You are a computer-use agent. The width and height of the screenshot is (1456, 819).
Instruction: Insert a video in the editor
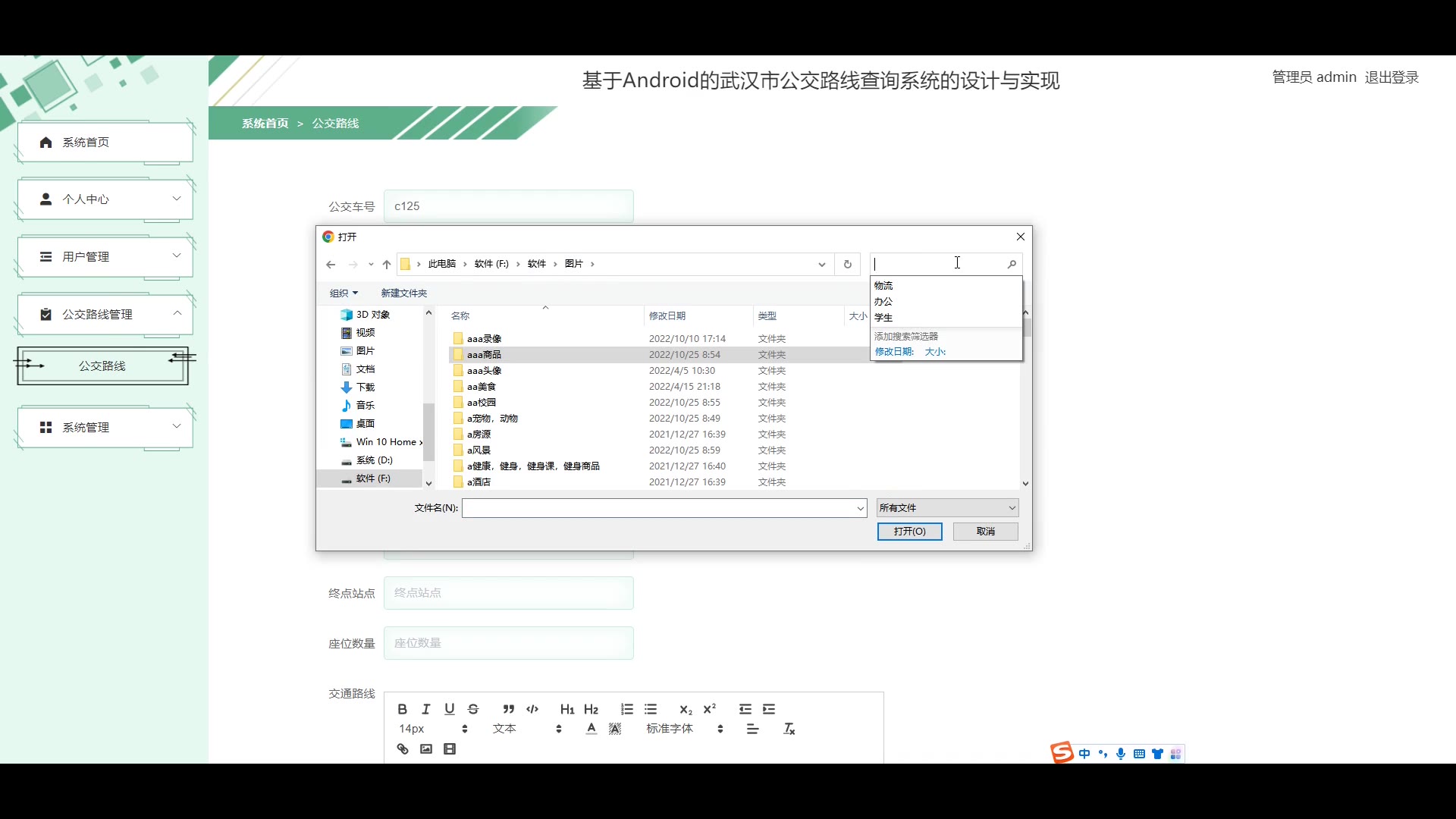[450, 749]
